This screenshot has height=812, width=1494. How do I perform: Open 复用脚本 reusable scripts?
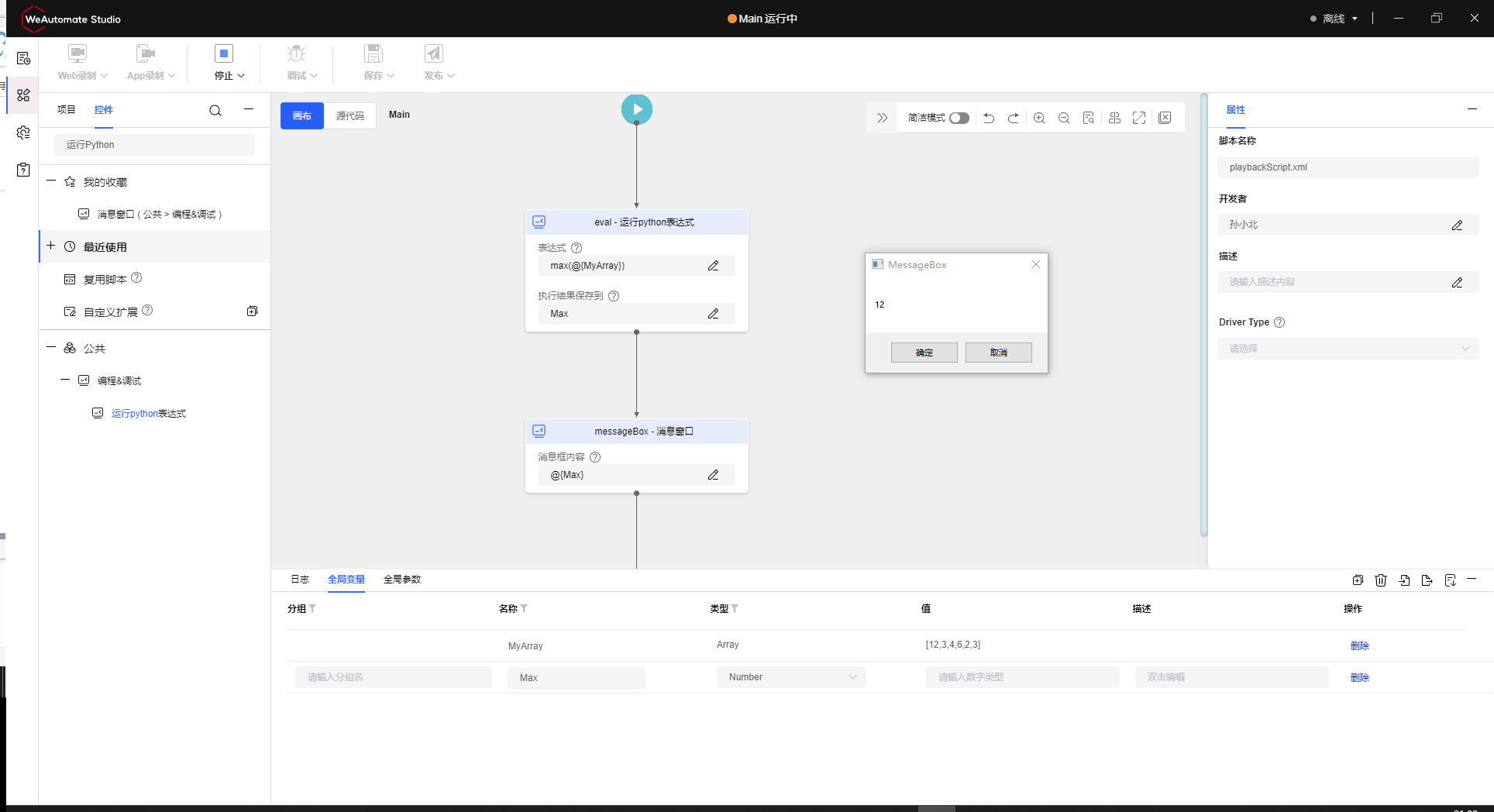[105, 280]
